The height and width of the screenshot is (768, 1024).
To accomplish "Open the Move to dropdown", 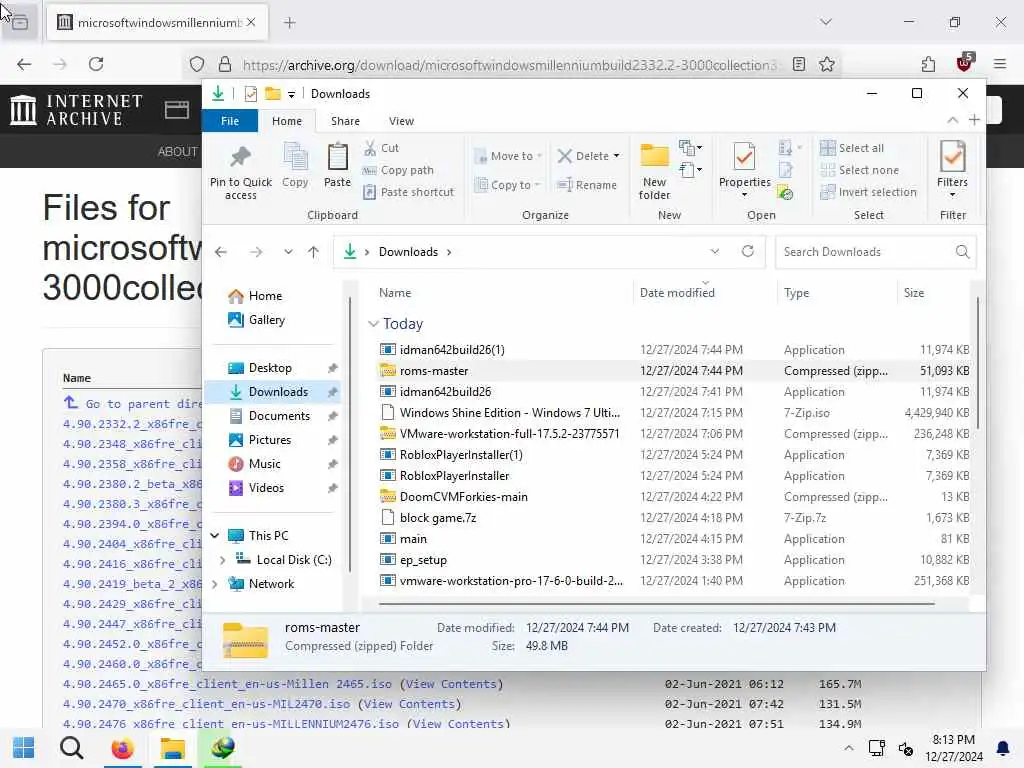I will 509,156.
